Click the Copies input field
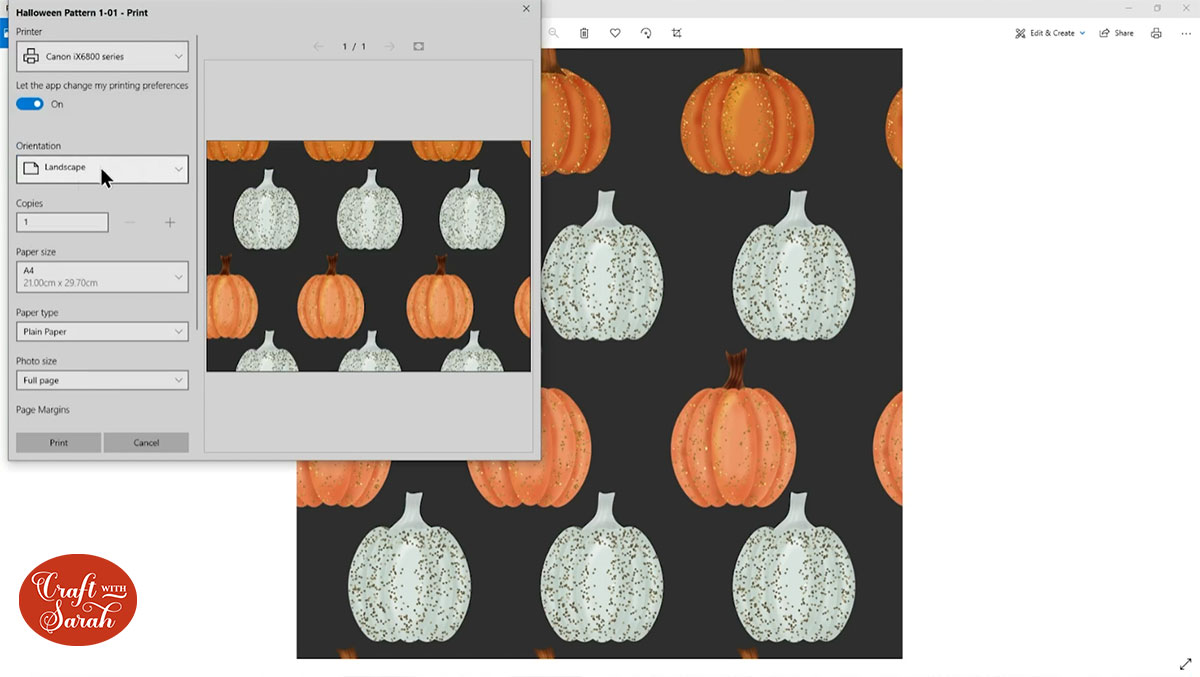The height and width of the screenshot is (677, 1200). click(62, 222)
